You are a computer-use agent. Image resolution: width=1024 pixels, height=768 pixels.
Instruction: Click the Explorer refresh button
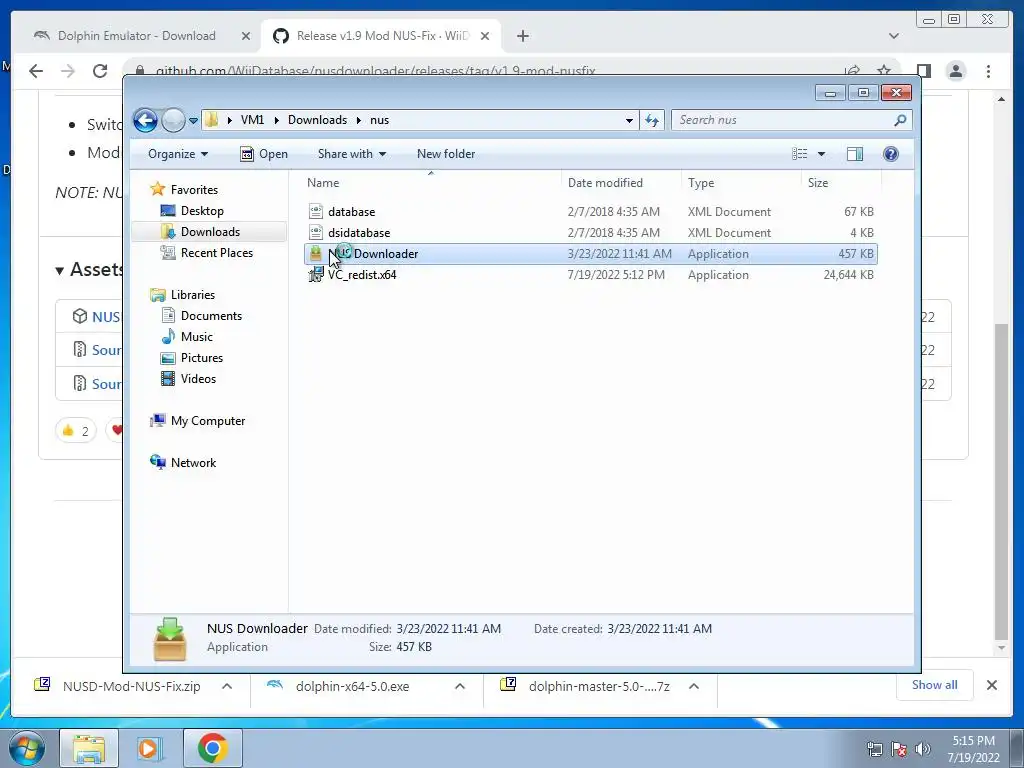pos(652,120)
